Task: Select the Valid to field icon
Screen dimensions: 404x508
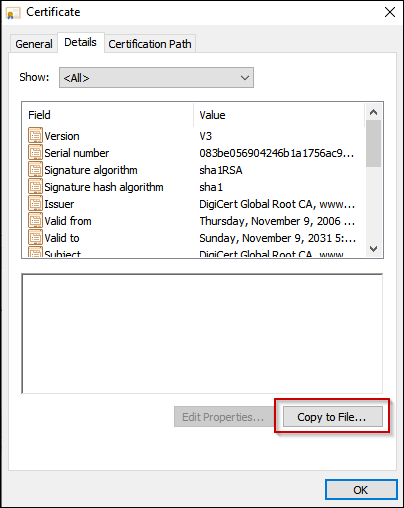Action: coord(35,237)
